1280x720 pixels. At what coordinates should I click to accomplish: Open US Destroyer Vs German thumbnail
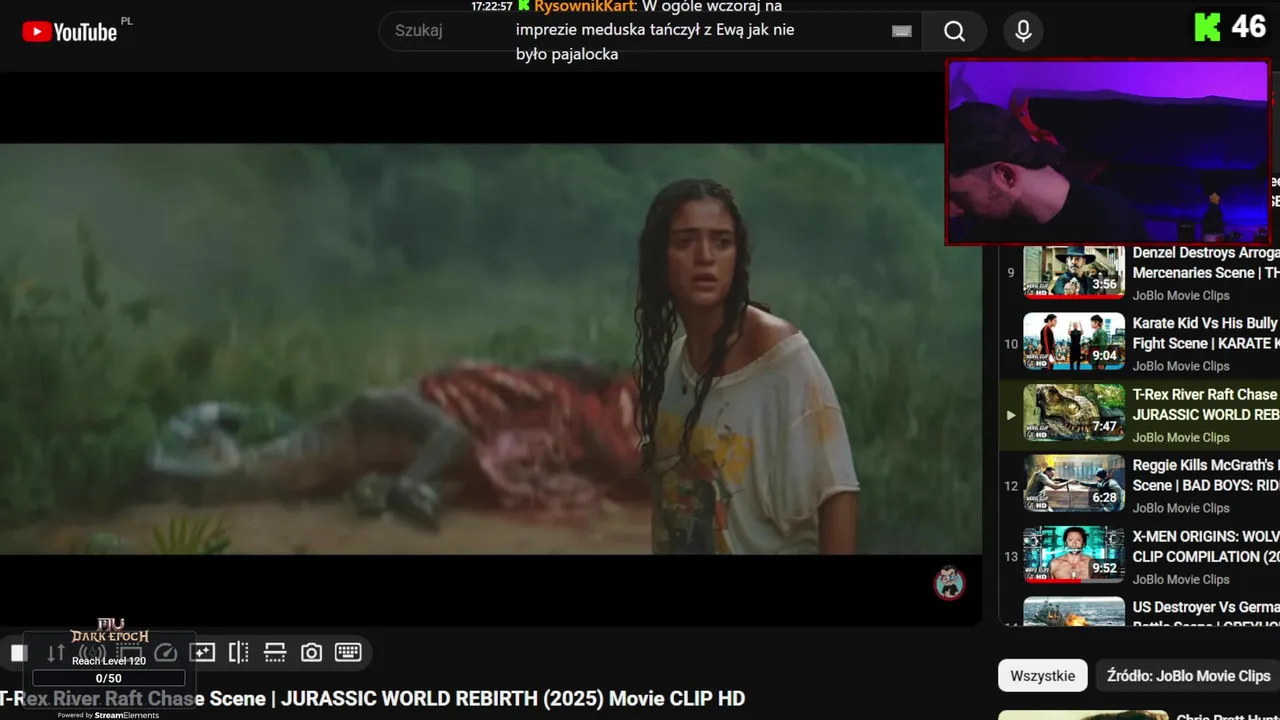click(x=1074, y=612)
